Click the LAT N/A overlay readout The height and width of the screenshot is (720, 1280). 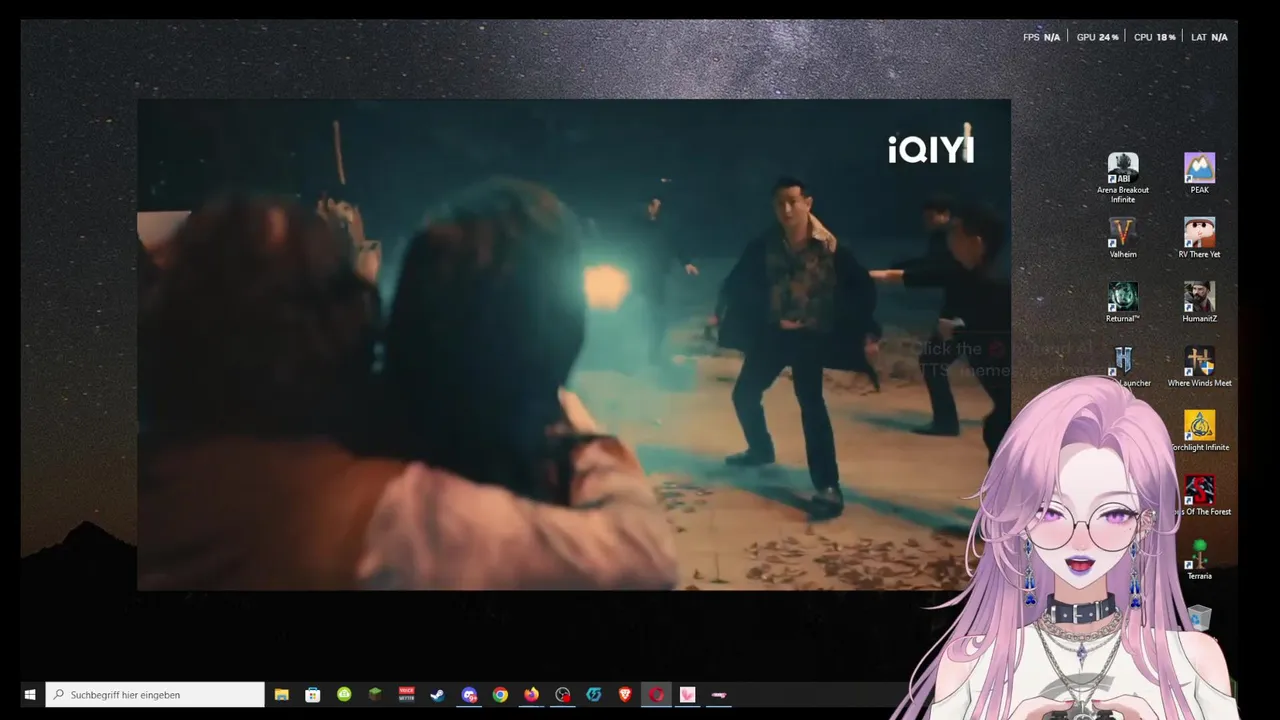coord(1209,37)
